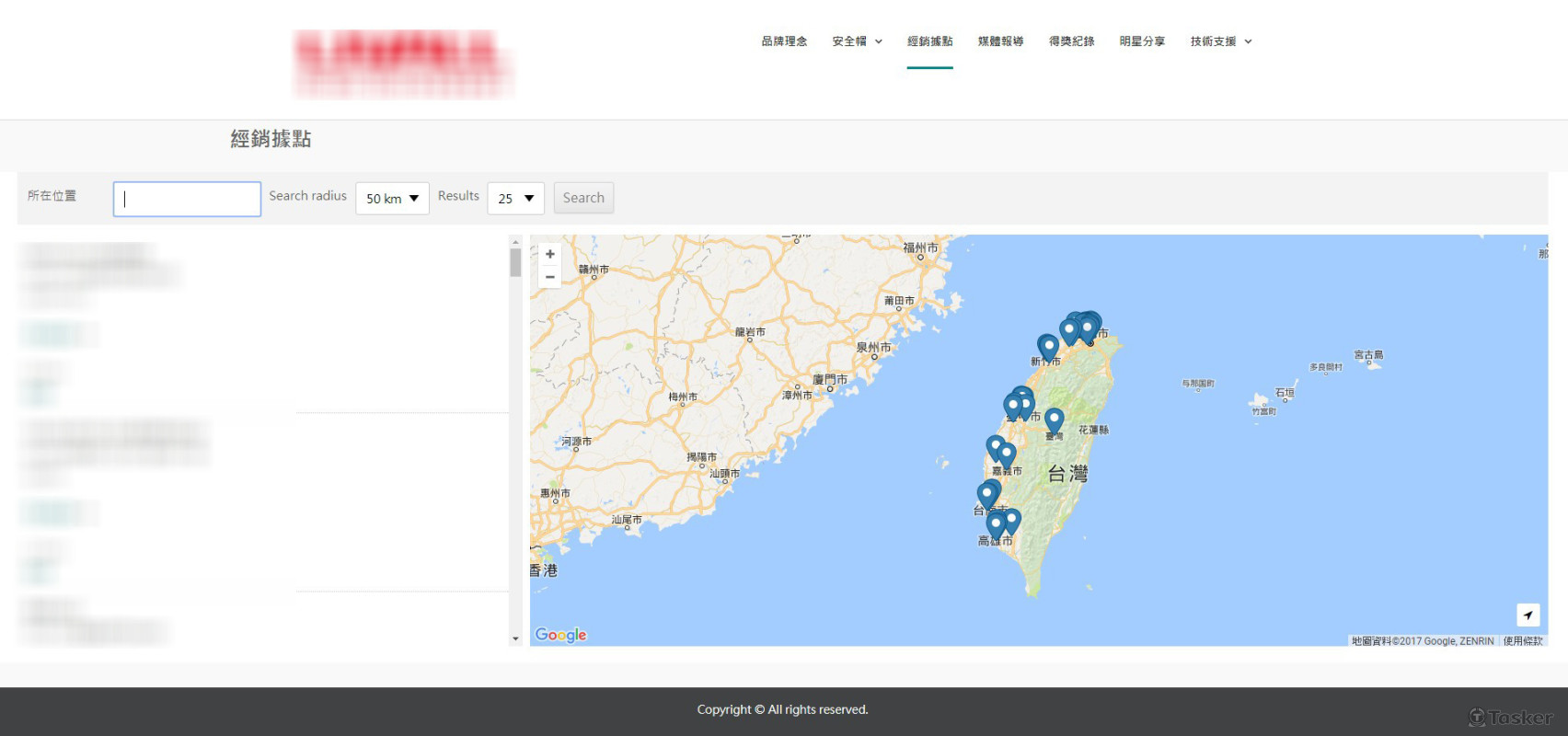Click the scroll-up arrow of results list
Image resolution: width=1568 pixels, height=736 pixels.
[515, 241]
